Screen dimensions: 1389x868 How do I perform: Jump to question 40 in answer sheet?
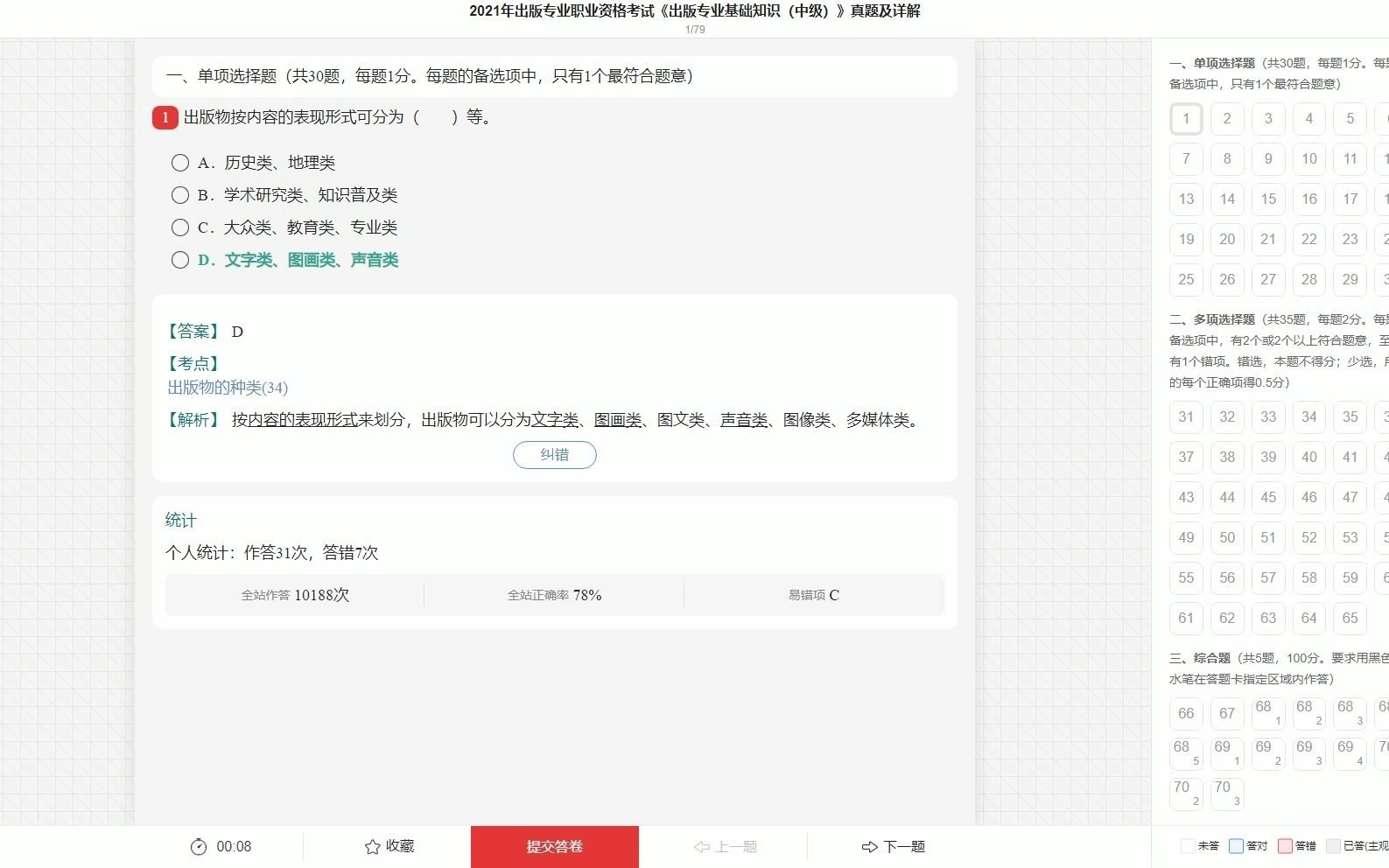pyautogui.click(x=1309, y=458)
